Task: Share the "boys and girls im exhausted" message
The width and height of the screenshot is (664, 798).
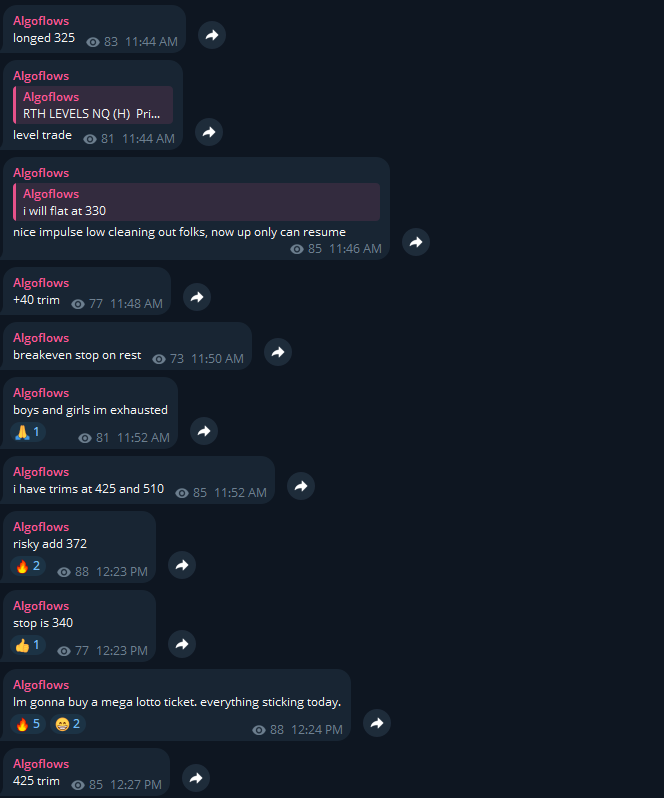Action: click(204, 431)
